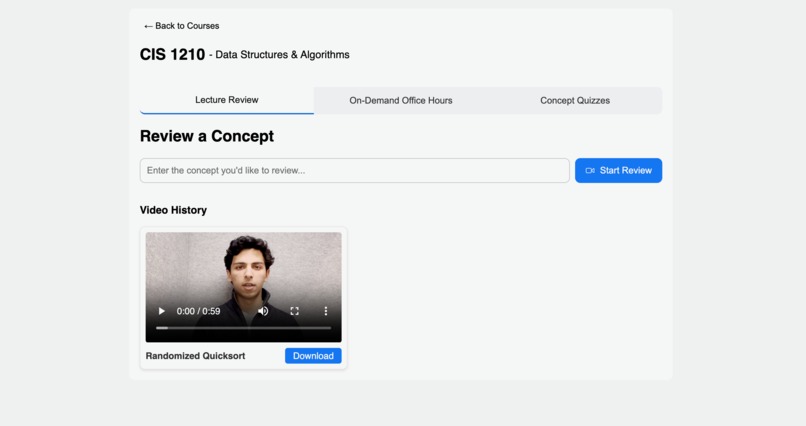806x426 pixels.
Task: Go back via the Back to Courses link
Action: (x=181, y=26)
